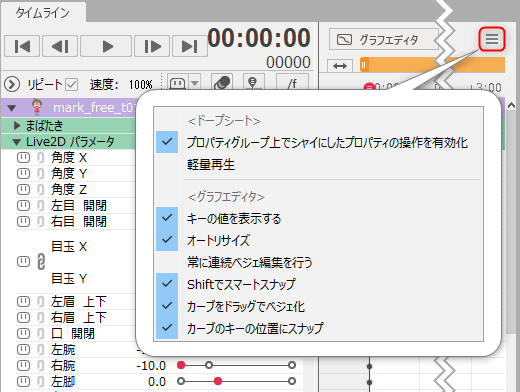The image size is (520, 392).
Task: Open the timeline hamburger menu
Action: 492,39
